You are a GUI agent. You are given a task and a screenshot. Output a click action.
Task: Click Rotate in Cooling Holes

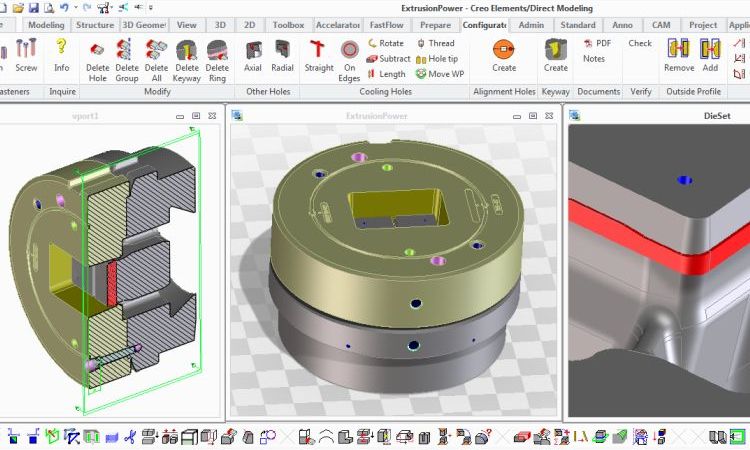click(x=386, y=43)
